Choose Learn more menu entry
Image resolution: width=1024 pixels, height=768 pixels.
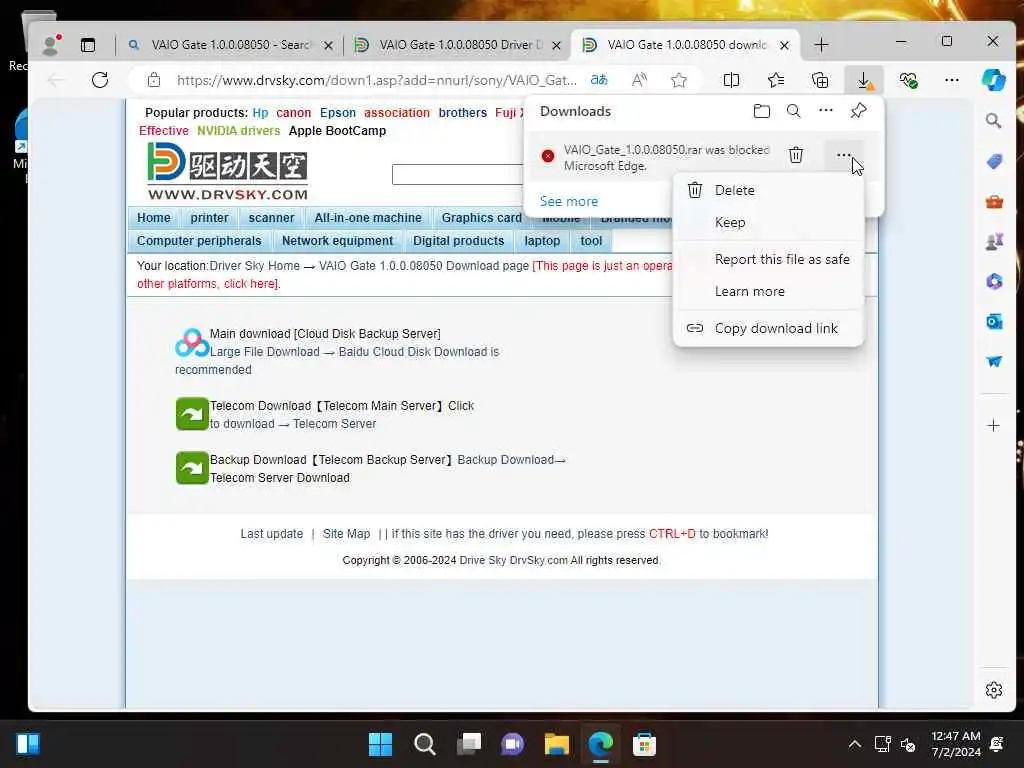pos(769,291)
